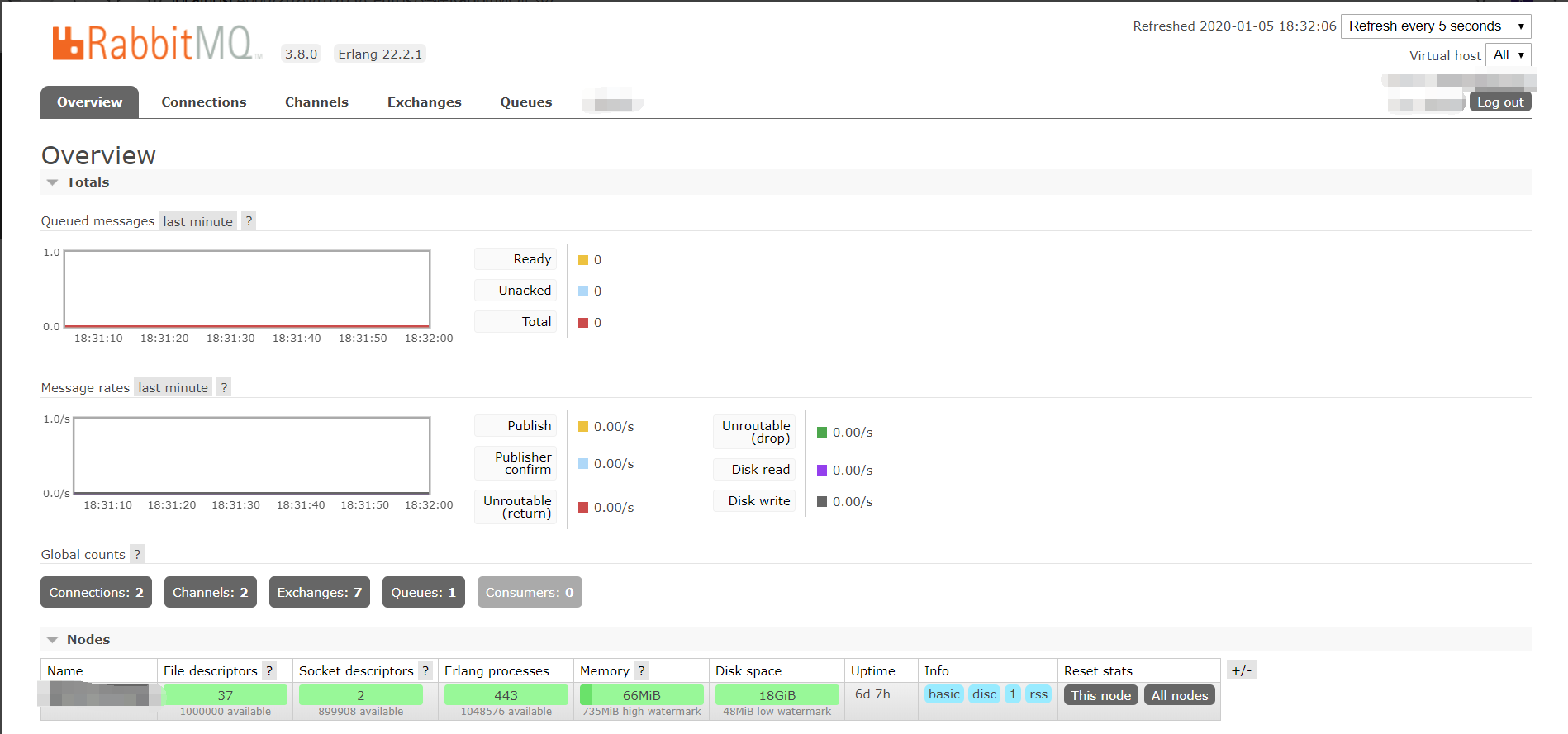Change Queued messages range from last minute
This screenshot has height=734, width=1568.
(197, 221)
